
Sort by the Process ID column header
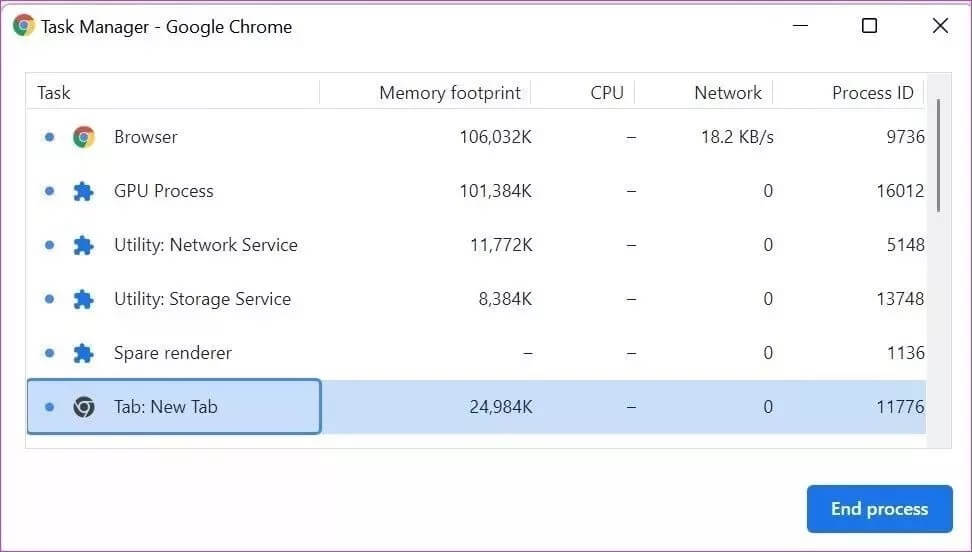tap(872, 93)
